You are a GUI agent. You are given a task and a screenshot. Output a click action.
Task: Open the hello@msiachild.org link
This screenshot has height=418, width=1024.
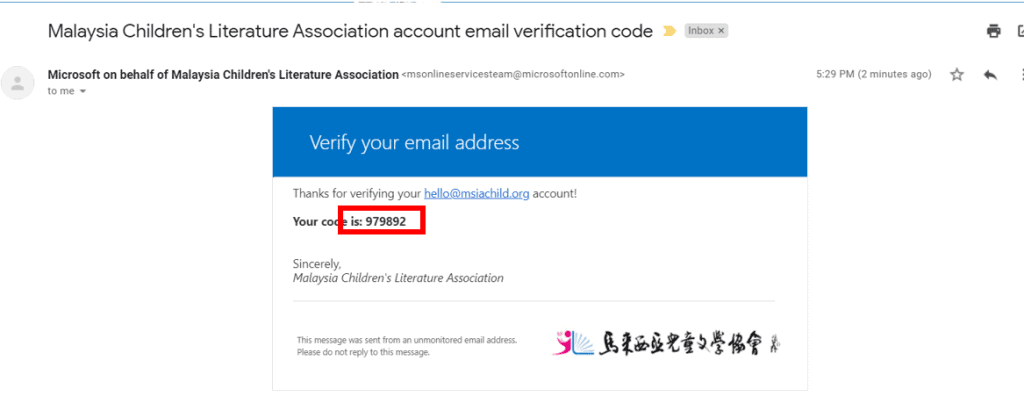476,193
